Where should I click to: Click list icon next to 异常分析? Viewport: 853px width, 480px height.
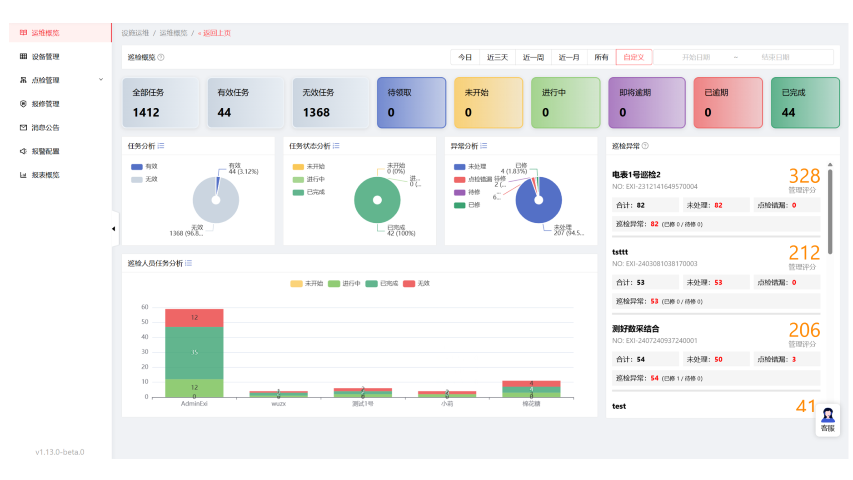click(x=485, y=146)
